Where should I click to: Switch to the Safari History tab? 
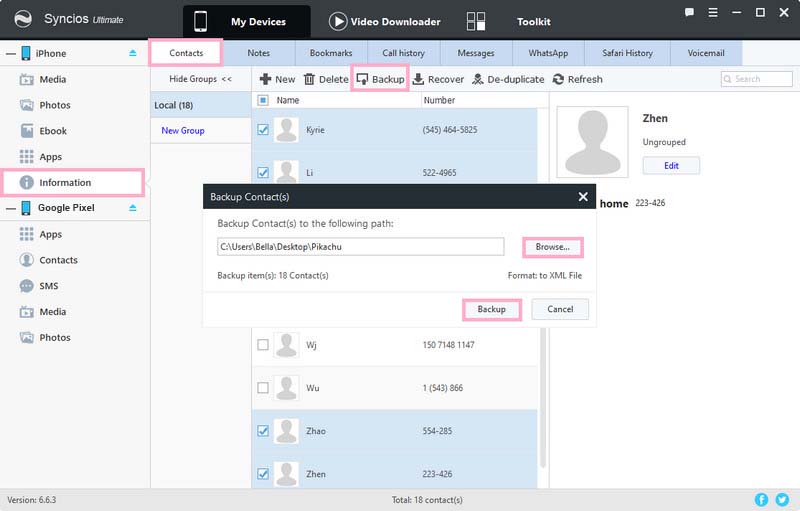[628, 53]
